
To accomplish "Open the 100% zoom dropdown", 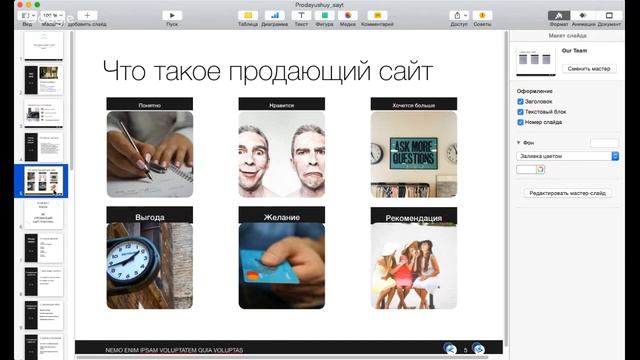I will click(x=53, y=16).
